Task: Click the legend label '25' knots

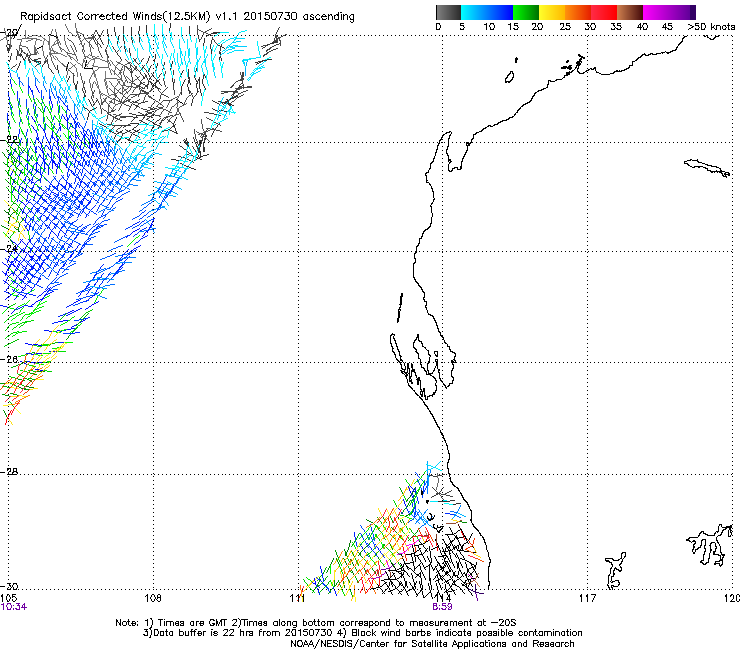Action: (565, 26)
